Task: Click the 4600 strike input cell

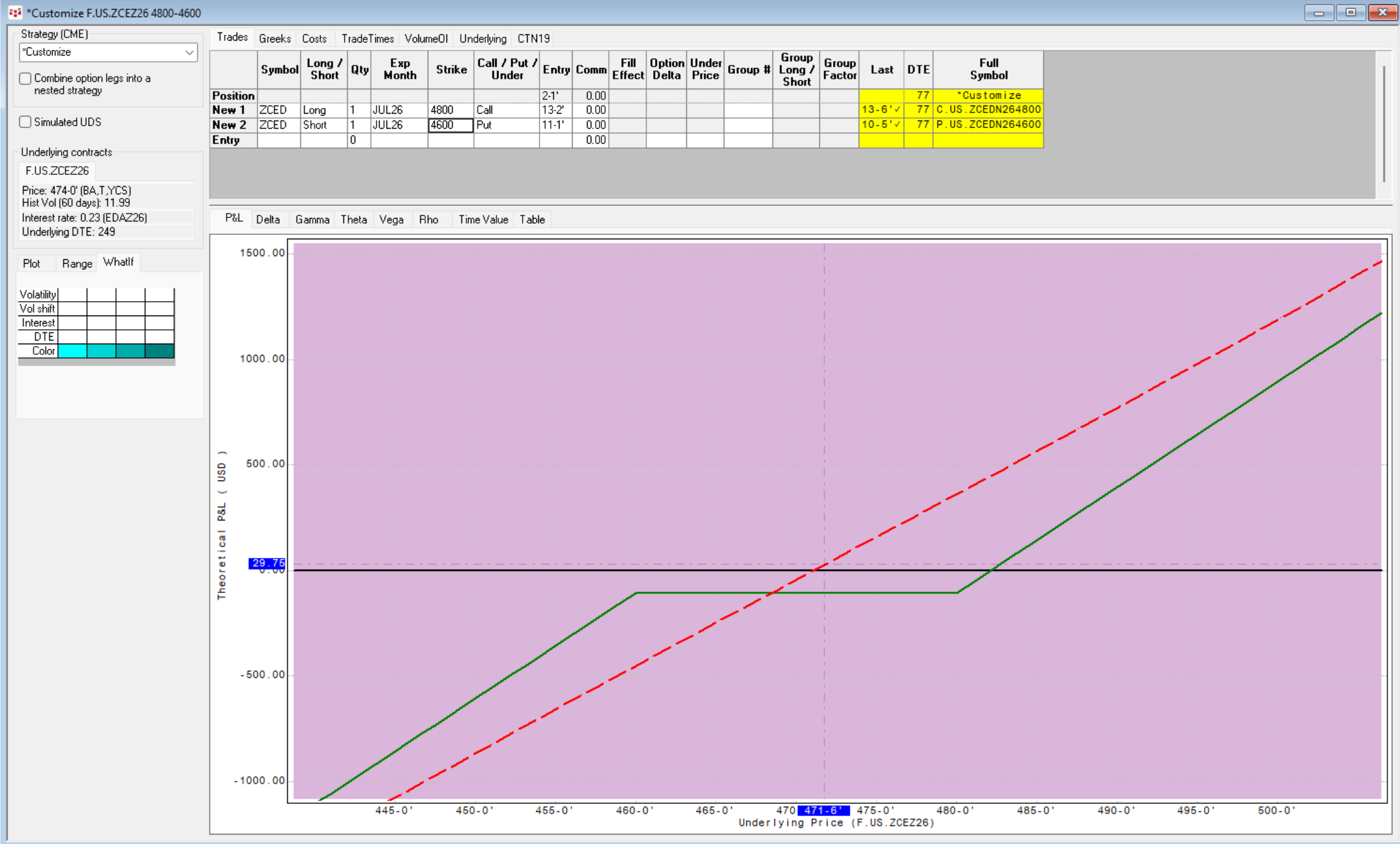Action: [x=450, y=125]
